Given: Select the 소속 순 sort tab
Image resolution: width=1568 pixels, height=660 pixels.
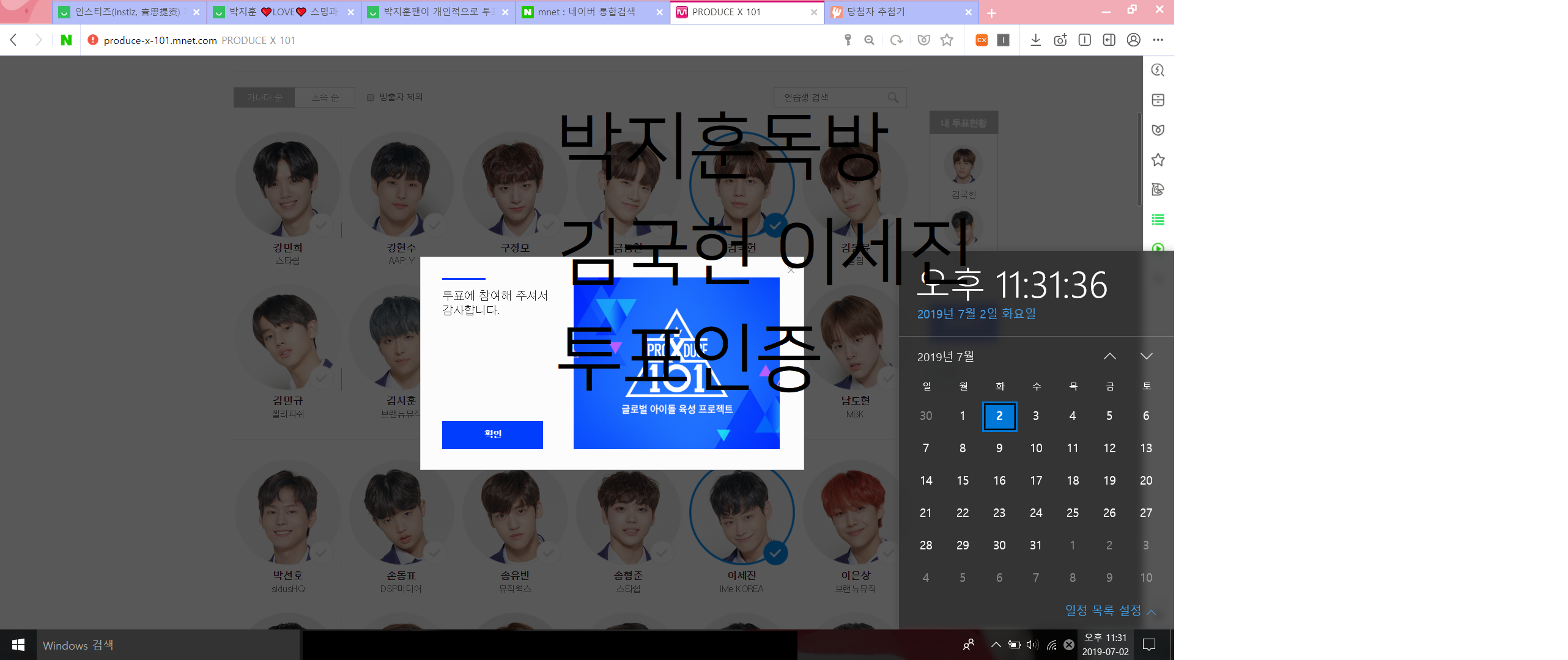Looking at the screenshot, I should (x=325, y=98).
